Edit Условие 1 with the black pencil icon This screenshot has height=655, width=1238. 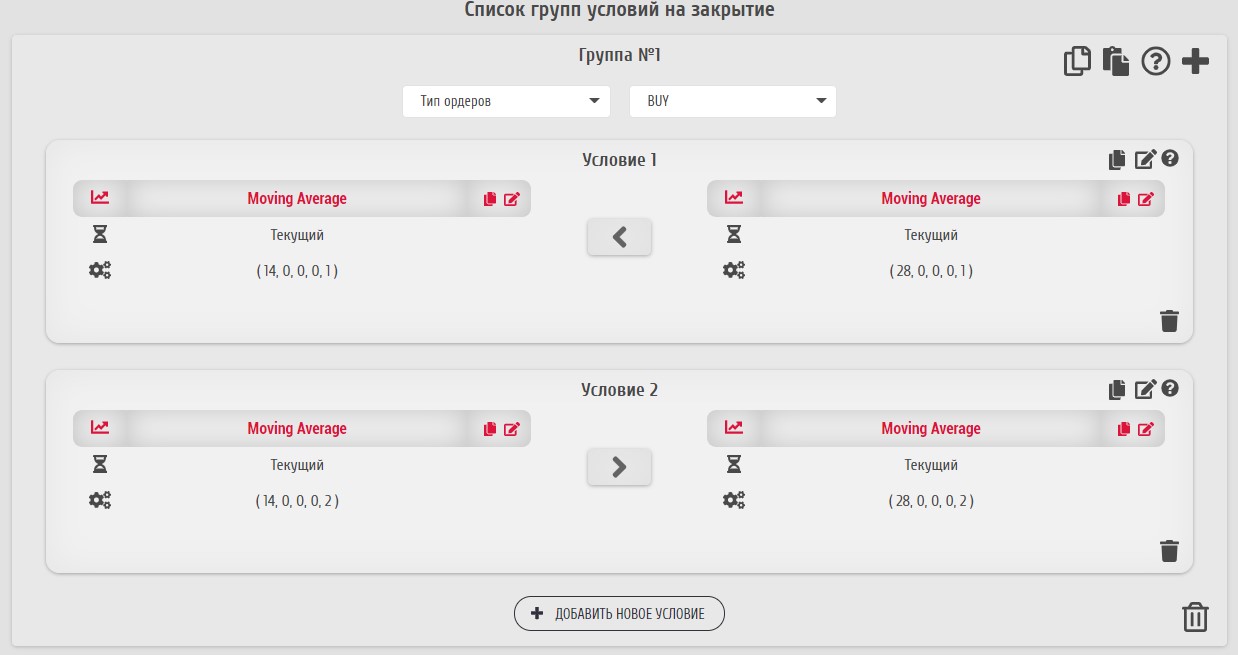point(1145,160)
